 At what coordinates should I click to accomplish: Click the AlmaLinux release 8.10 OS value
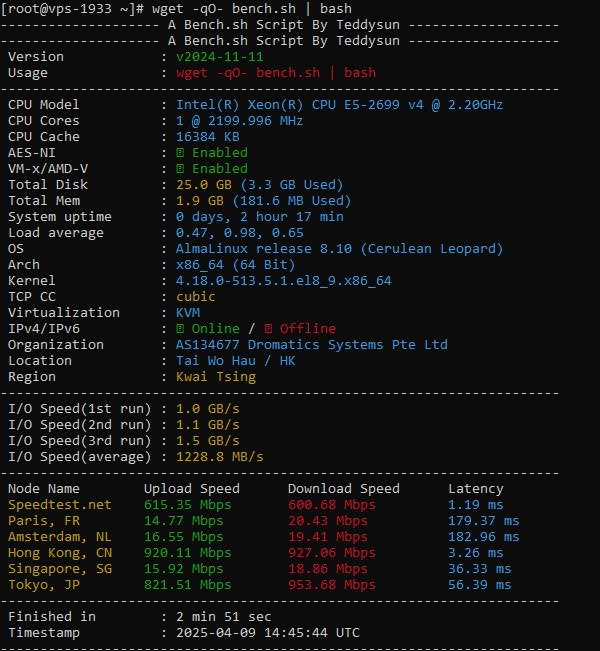[339, 249]
